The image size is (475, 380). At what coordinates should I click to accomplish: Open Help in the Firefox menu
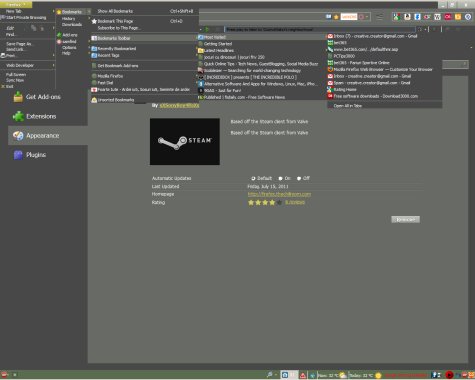(66, 53)
